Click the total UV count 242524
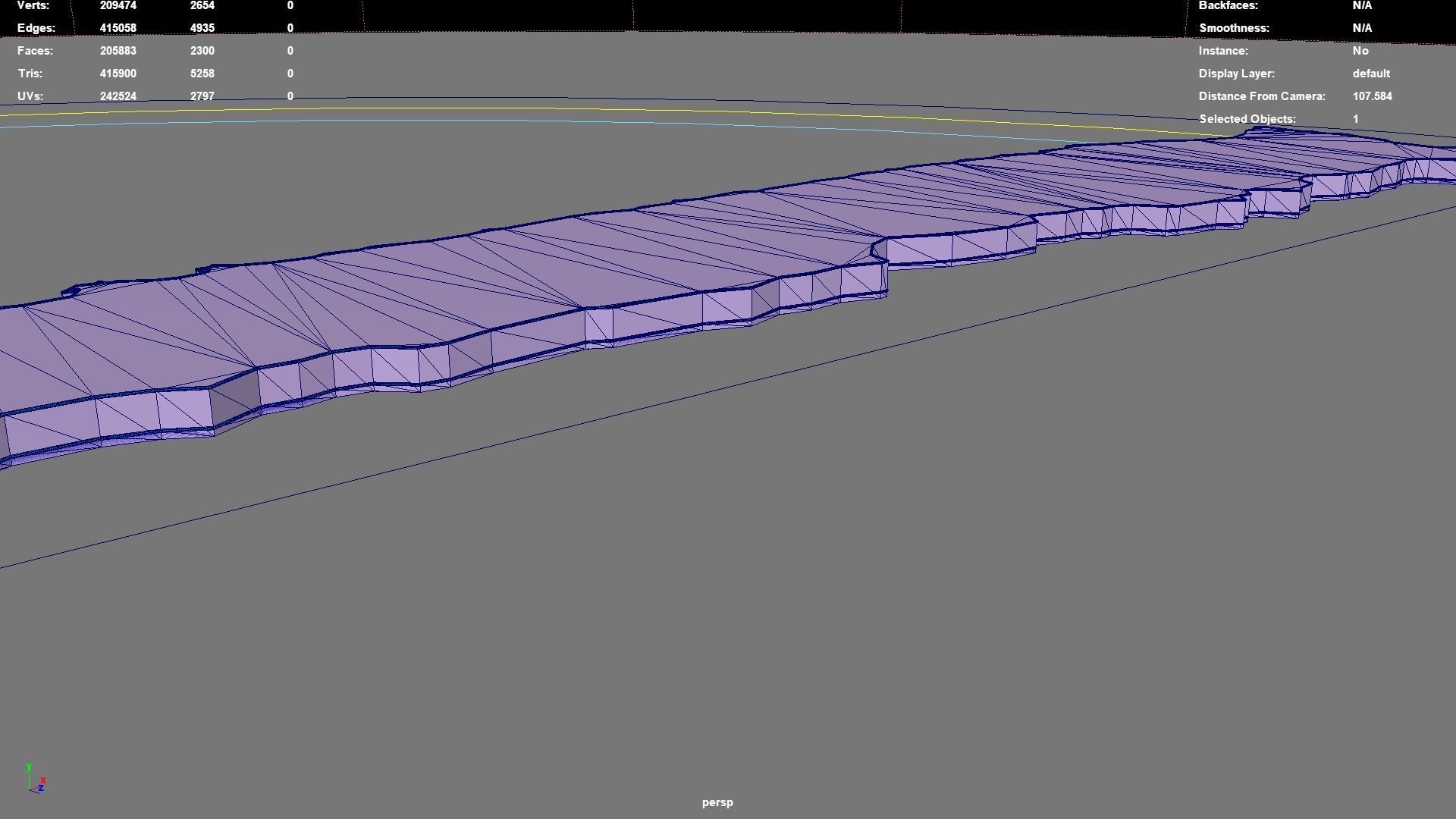Viewport: 1456px width, 819px height. pos(118,96)
